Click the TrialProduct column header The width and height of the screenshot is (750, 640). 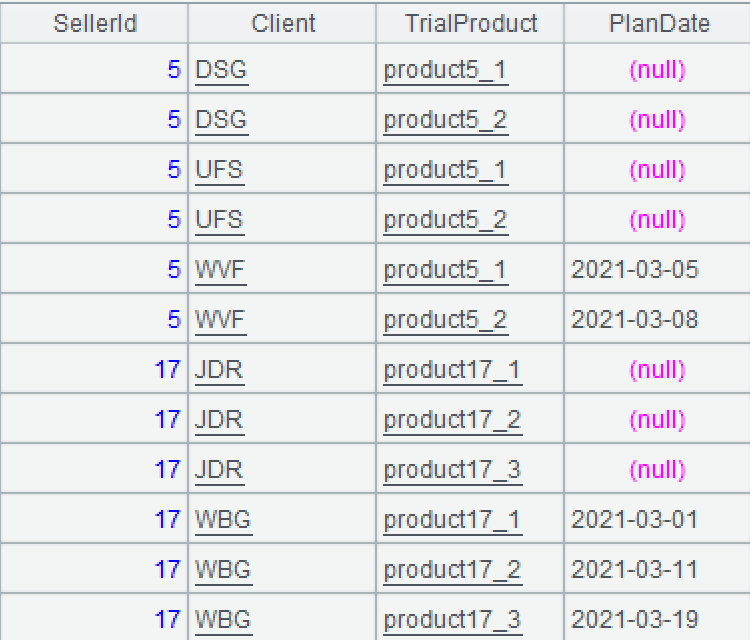tap(471, 23)
